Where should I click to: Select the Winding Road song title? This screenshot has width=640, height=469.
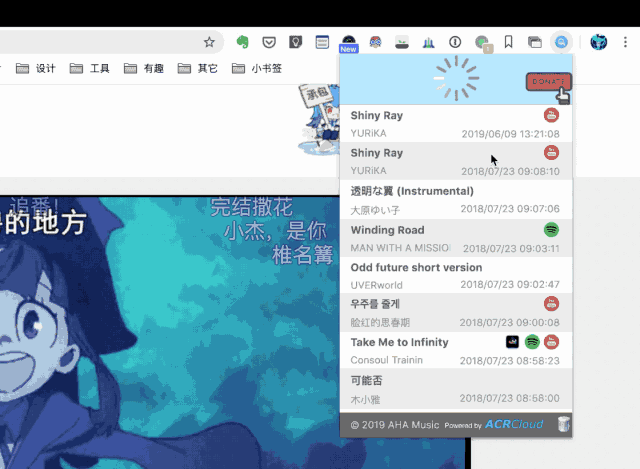[x=387, y=230]
